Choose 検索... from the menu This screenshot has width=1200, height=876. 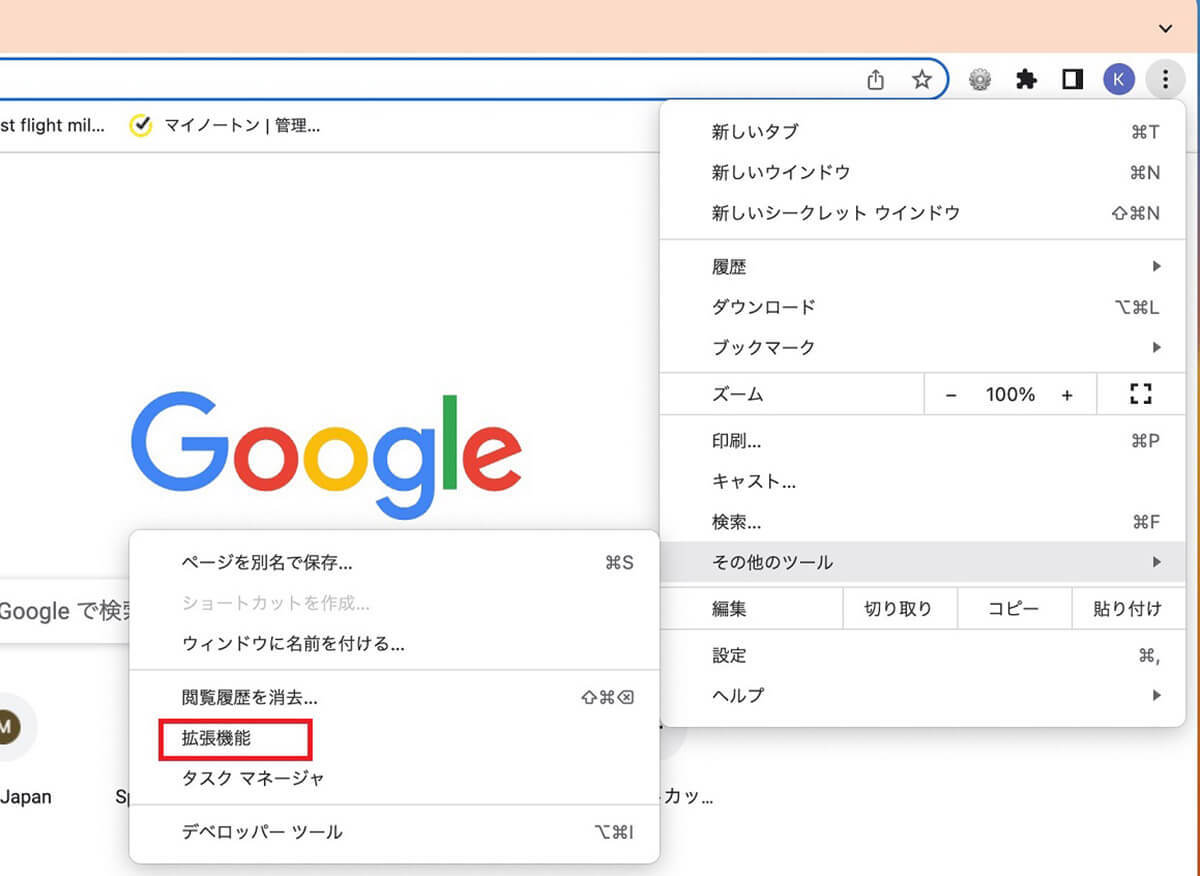tap(922, 522)
